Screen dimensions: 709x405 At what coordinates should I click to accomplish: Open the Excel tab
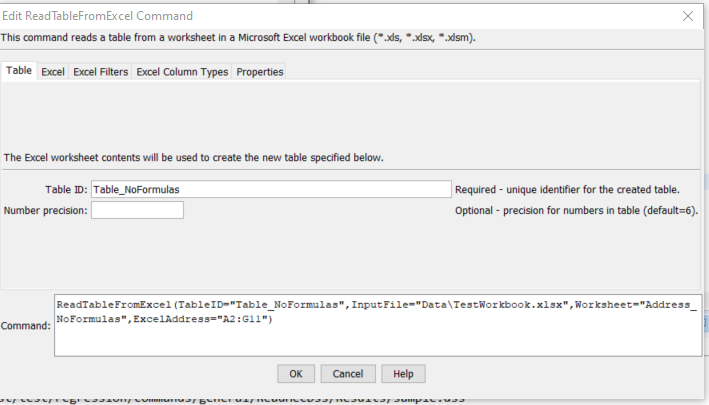52,72
